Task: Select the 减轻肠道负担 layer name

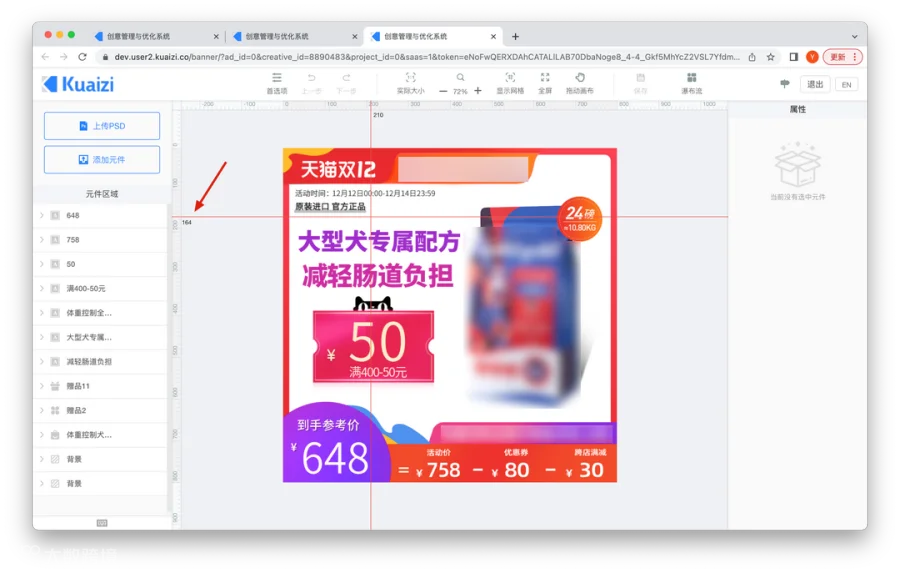Action: [89, 362]
